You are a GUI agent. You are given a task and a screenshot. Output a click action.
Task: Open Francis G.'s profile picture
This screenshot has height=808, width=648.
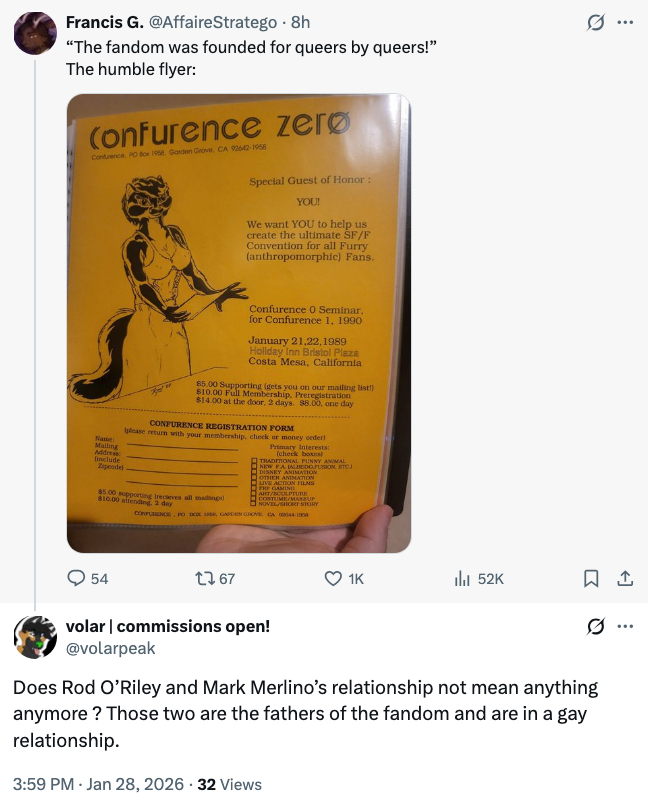point(34,33)
